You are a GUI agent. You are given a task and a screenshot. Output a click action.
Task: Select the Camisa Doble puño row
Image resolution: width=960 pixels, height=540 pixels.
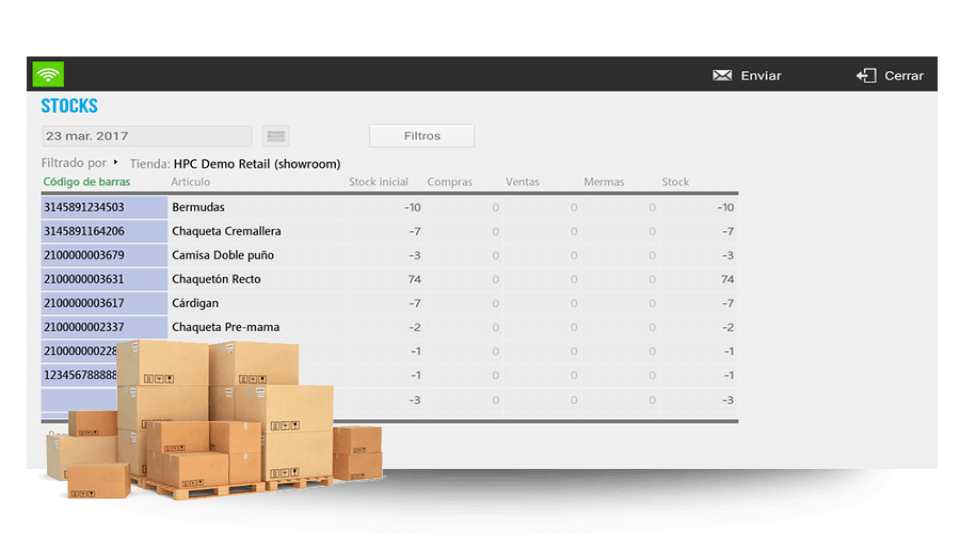point(222,255)
